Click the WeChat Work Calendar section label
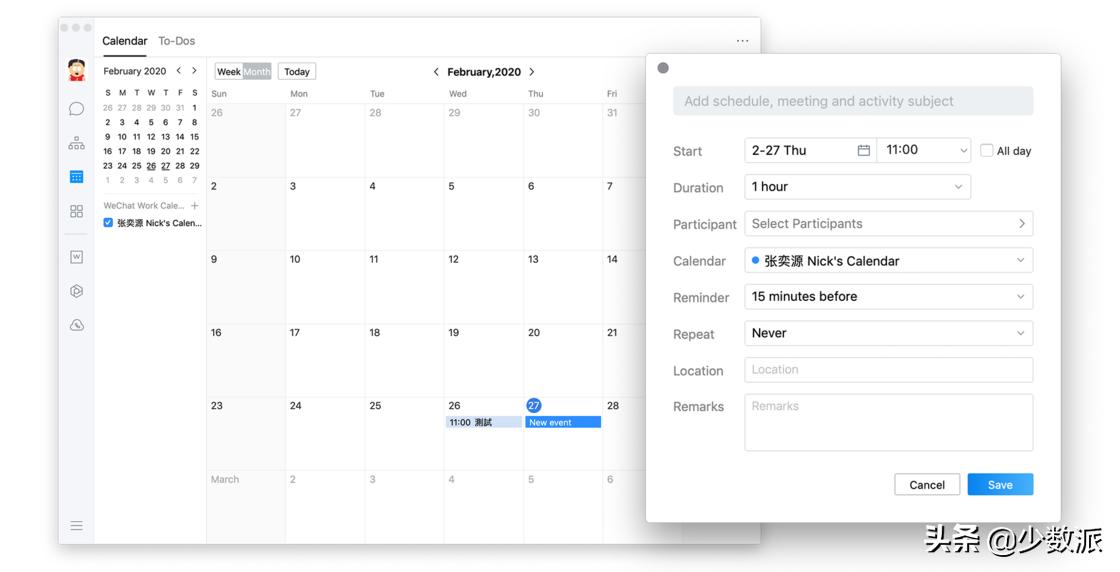Viewport: 1120px width, 572px height. tap(144, 206)
